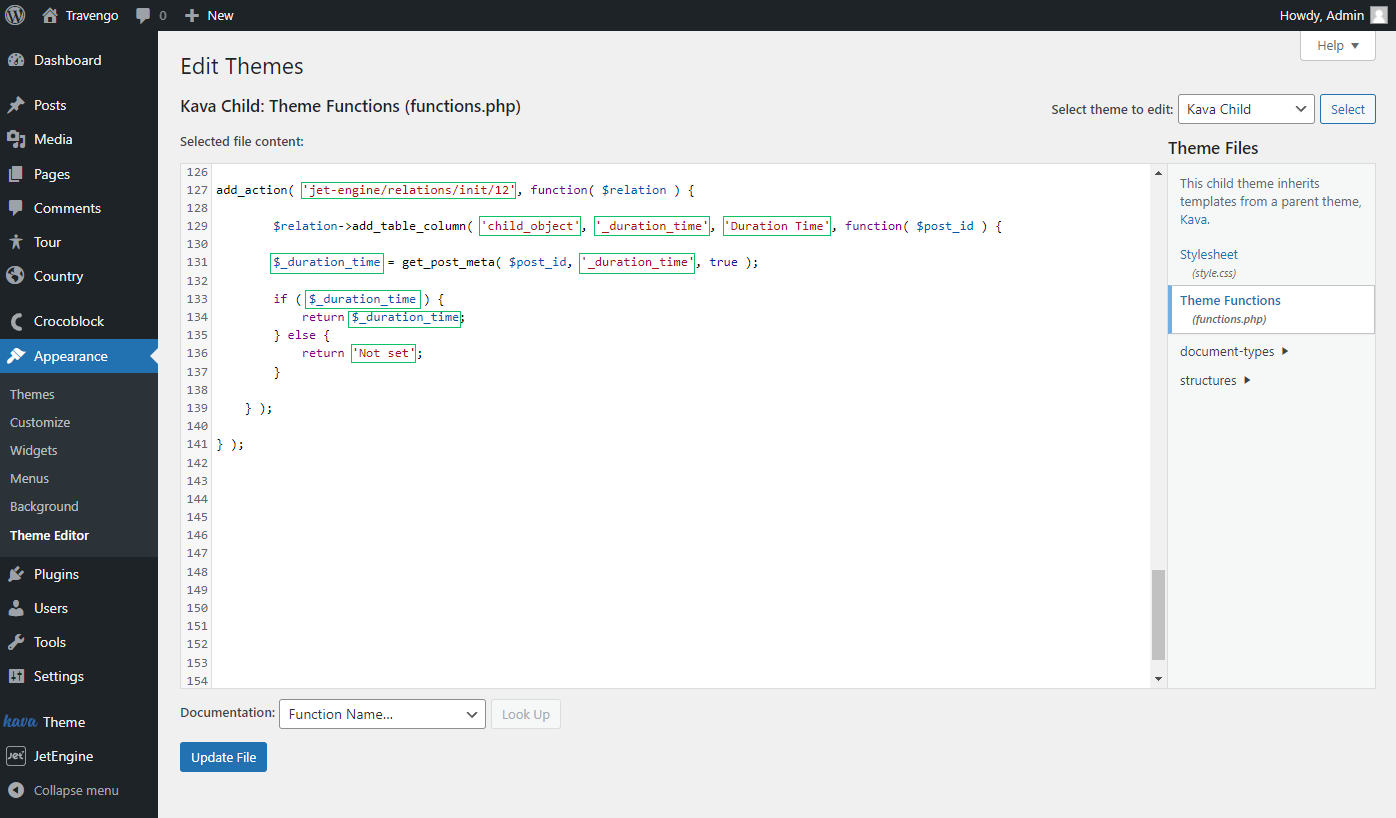Open the Kava Child theme selector dropdown

(1246, 109)
